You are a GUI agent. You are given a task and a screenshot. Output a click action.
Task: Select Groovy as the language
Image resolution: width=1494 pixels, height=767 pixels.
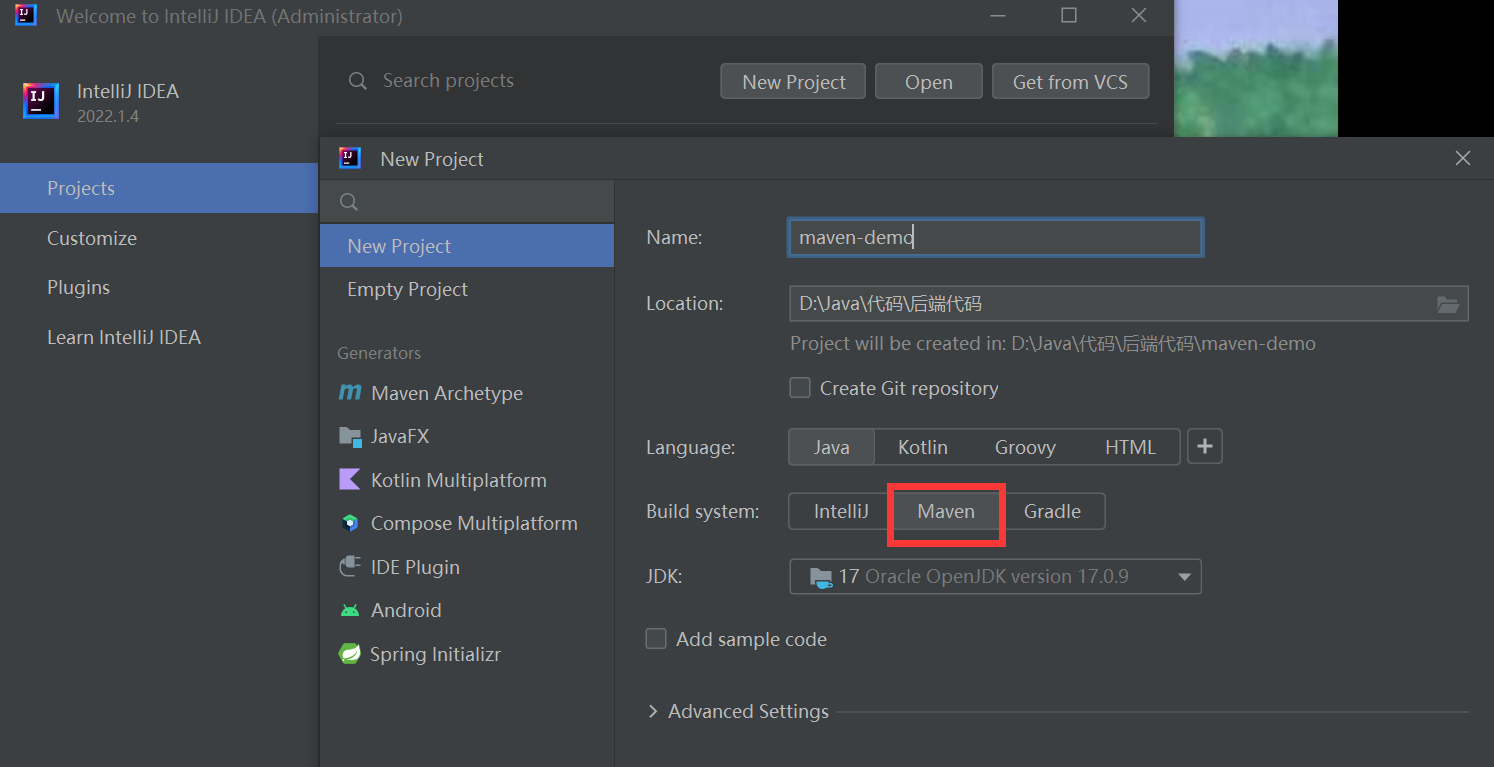click(1025, 447)
